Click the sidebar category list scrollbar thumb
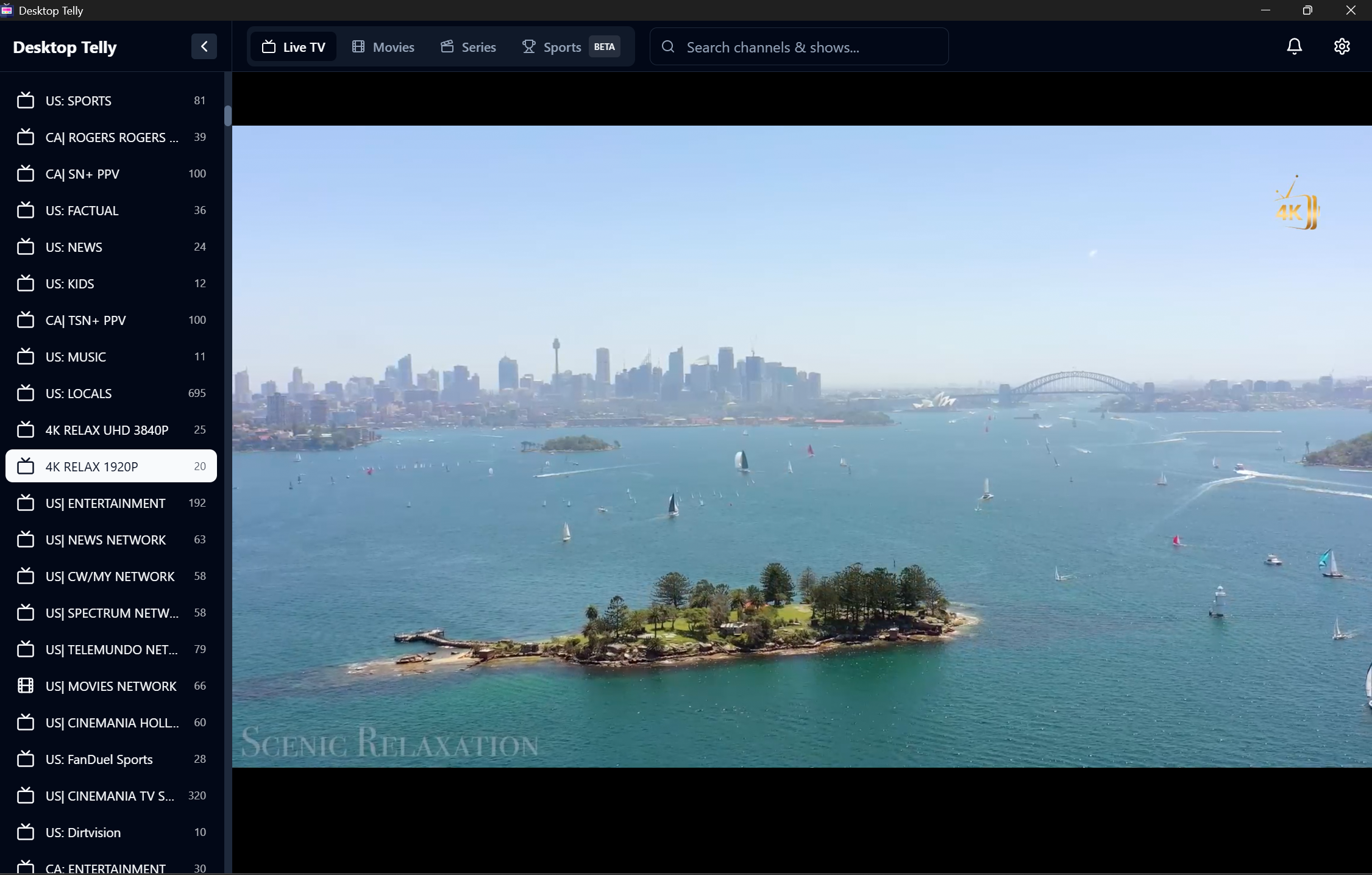The image size is (1372, 875). 228,116
